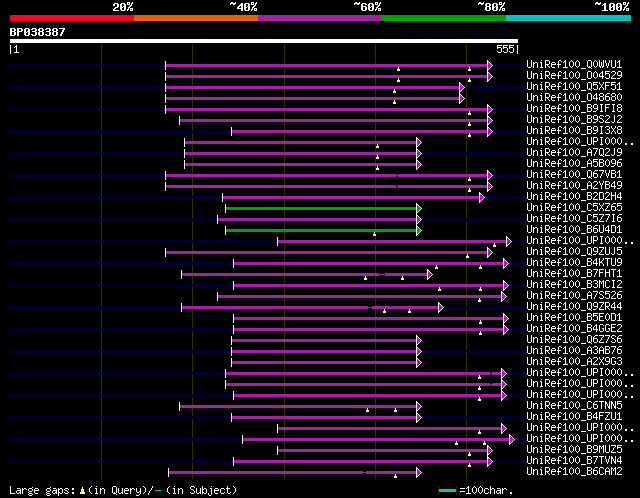Viewport: 640px width, 498px height.
Task: Click the purple alignment bar for UniRef100_Q9ZR44
Action: 310,308
